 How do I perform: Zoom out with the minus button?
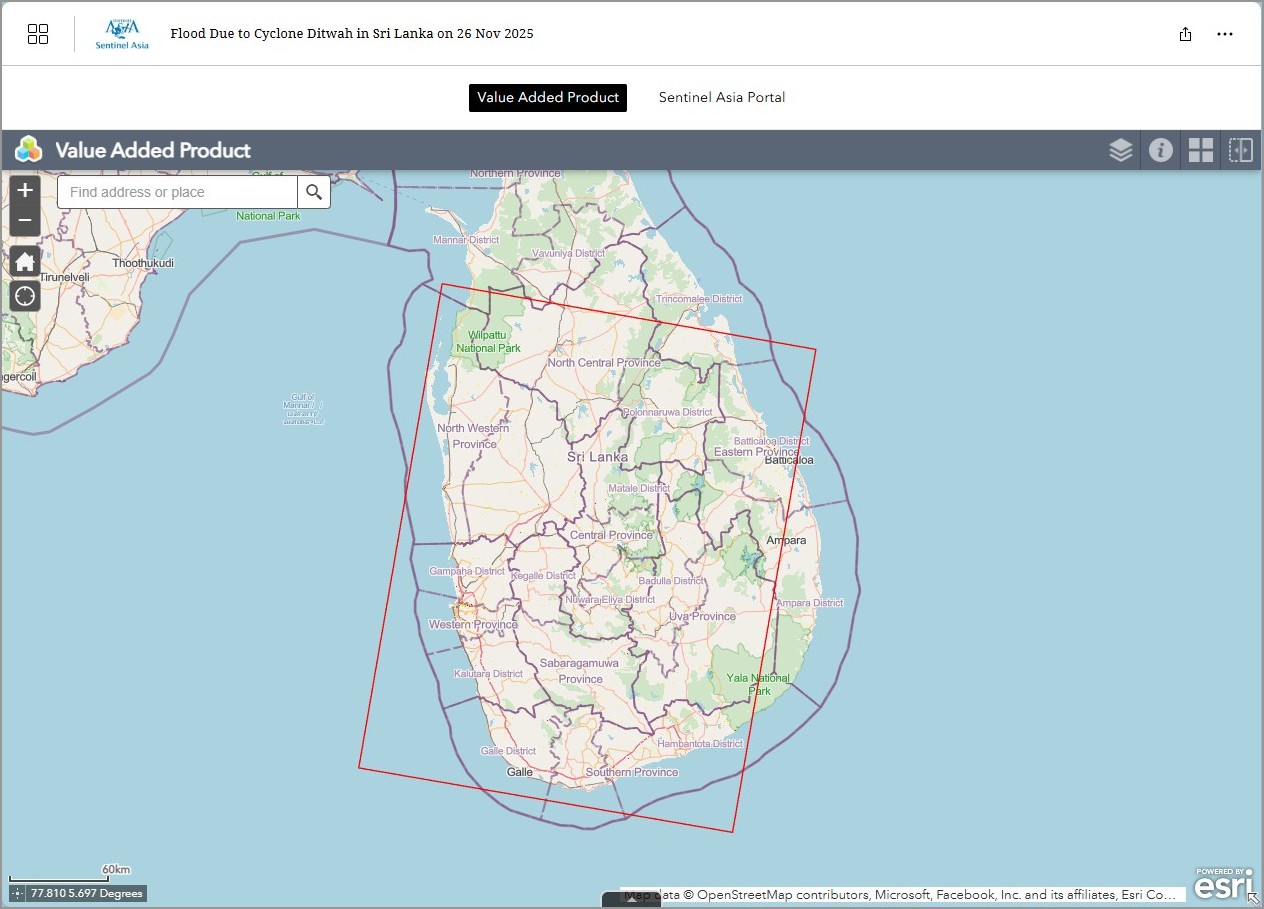pyautogui.click(x=25, y=220)
